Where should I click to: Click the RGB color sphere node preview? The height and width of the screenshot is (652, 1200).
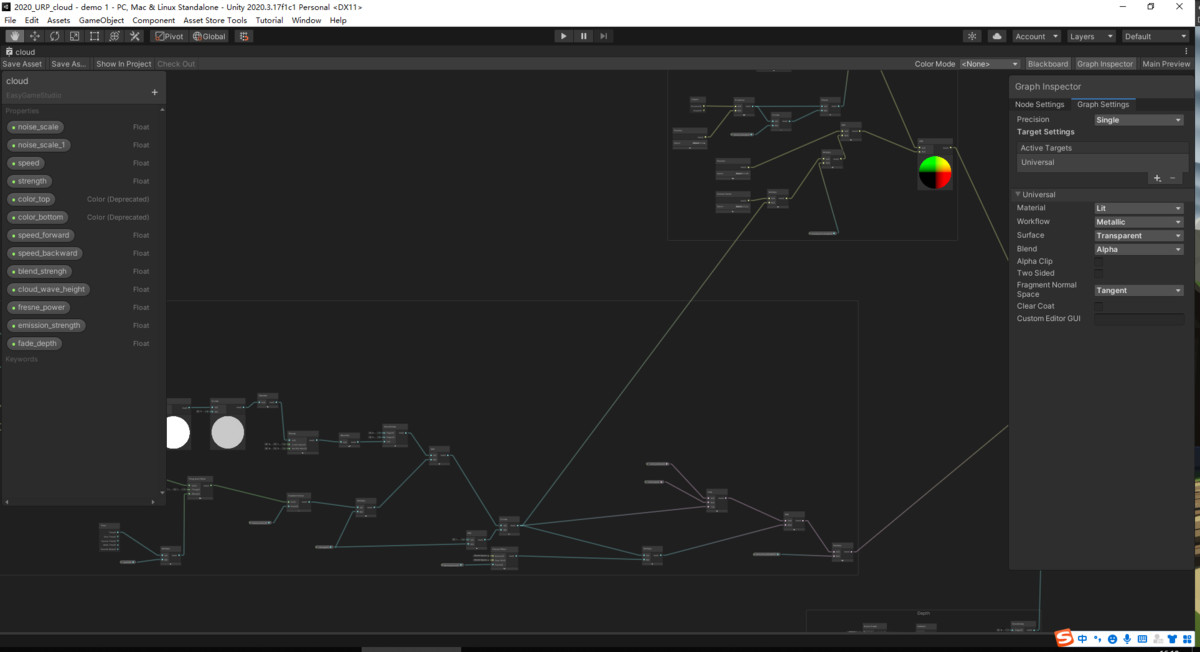point(935,172)
